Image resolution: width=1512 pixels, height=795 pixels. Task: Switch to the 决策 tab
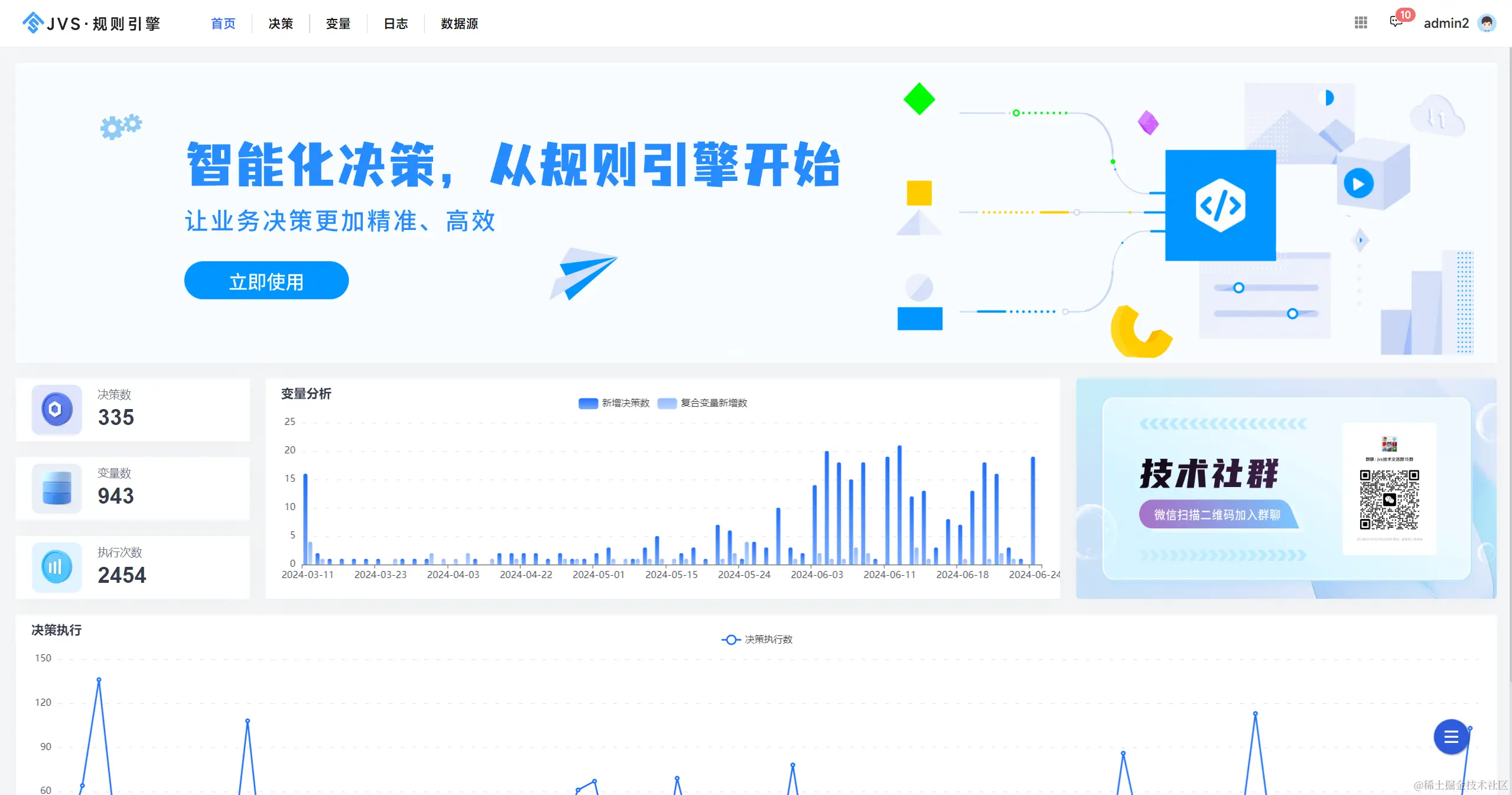281,24
